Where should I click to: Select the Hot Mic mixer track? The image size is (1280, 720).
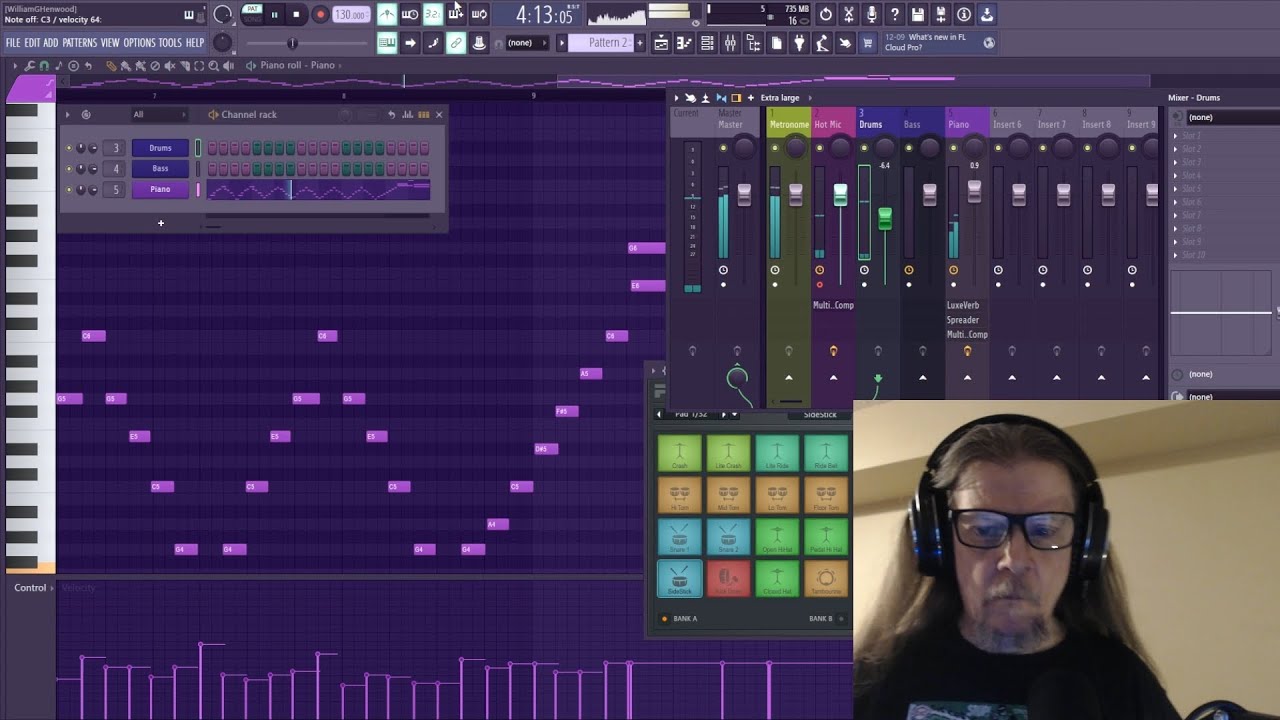(828, 125)
